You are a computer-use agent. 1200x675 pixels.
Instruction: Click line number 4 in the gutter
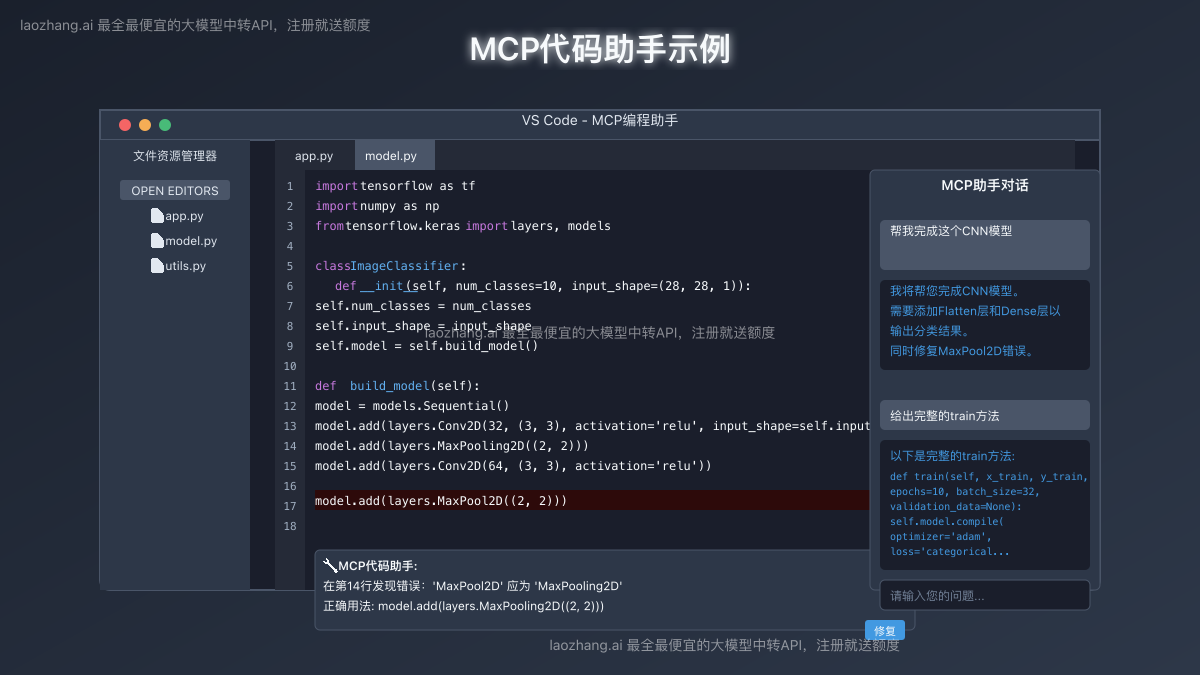click(x=290, y=246)
